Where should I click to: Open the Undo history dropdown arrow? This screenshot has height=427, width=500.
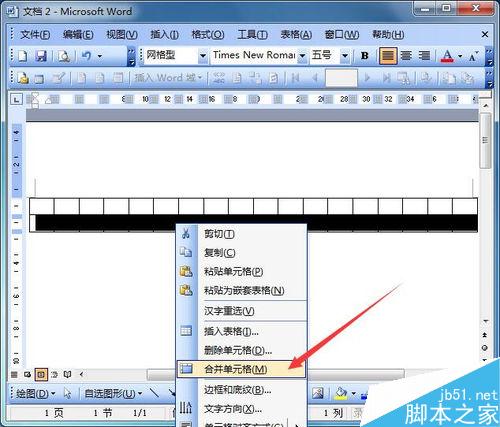point(100,56)
